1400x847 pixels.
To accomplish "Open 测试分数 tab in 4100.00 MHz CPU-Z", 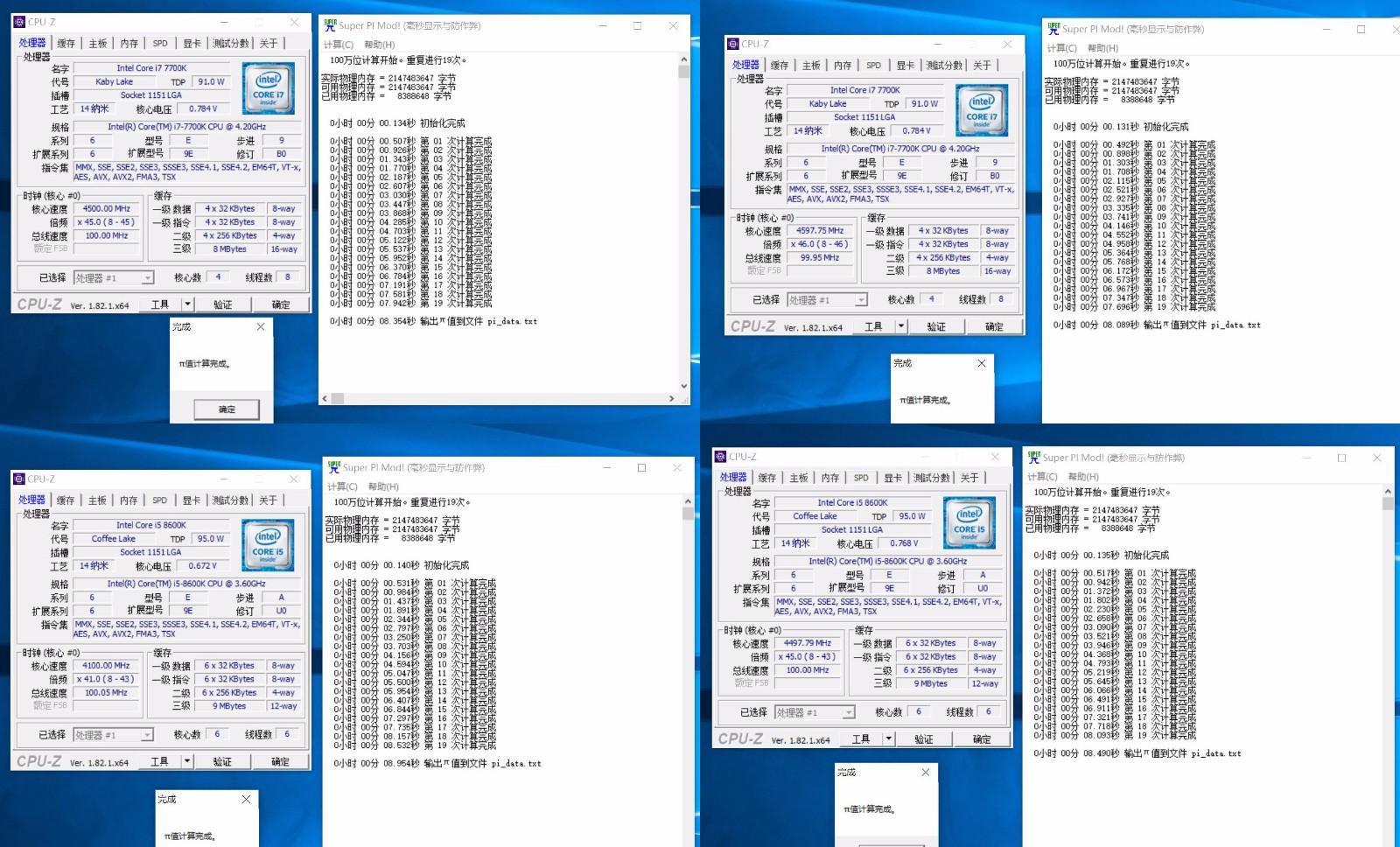I will [x=230, y=500].
